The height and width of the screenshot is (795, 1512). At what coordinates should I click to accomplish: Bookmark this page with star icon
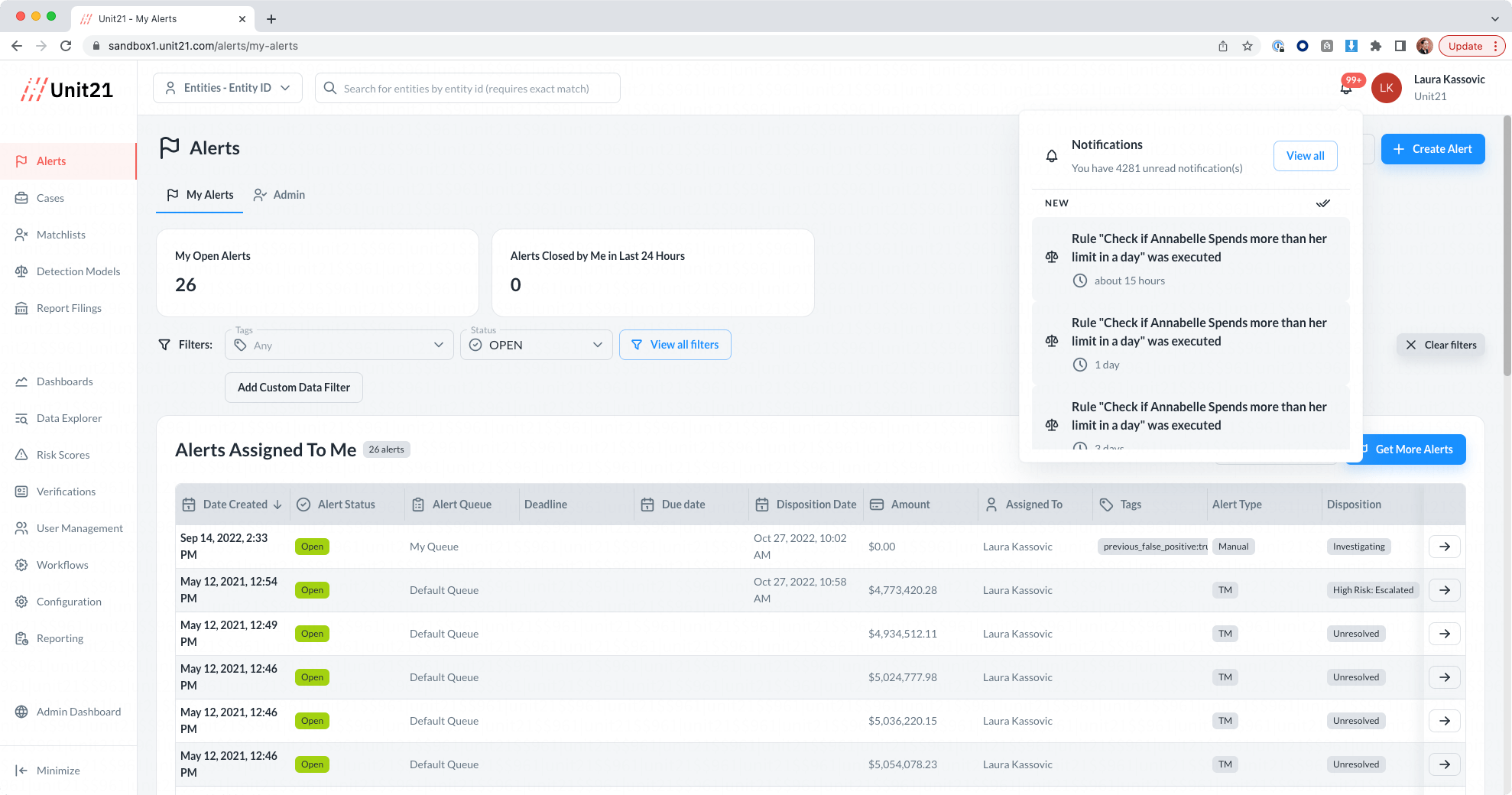(x=1248, y=46)
